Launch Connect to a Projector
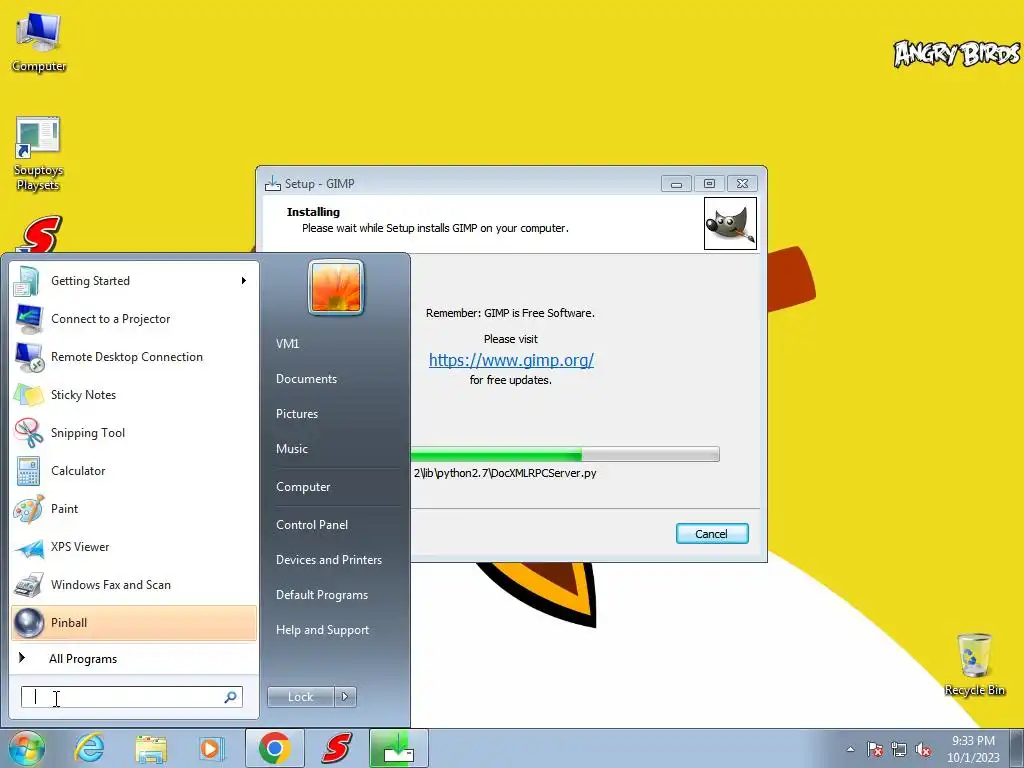 tap(135, 319)
